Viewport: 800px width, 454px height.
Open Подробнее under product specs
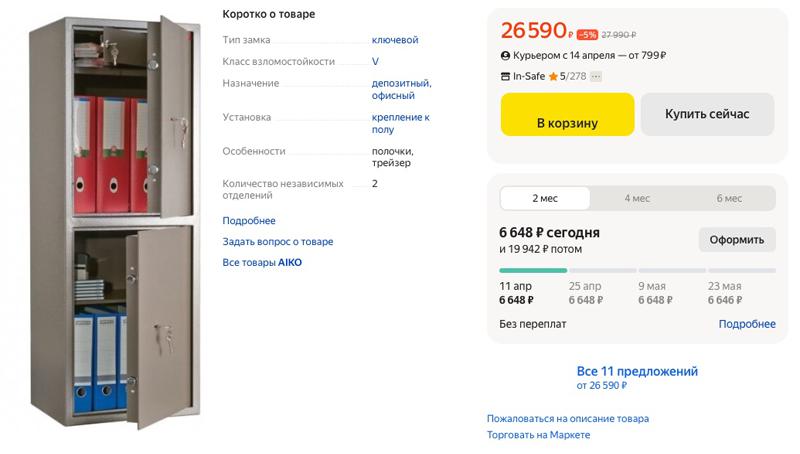[x=249, y=221]
